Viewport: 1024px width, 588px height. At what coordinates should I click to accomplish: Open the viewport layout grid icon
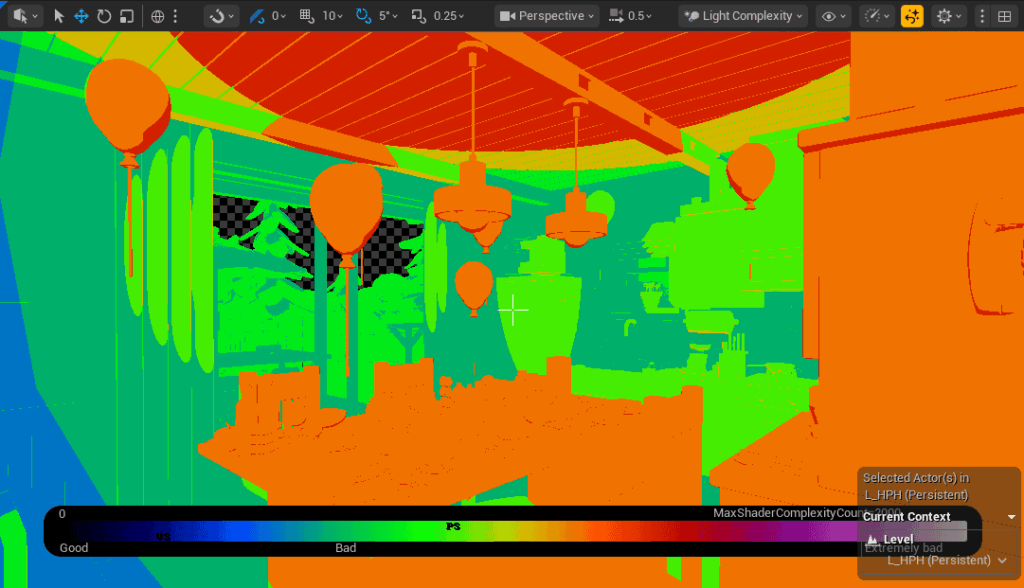(x=1004, y=16)
